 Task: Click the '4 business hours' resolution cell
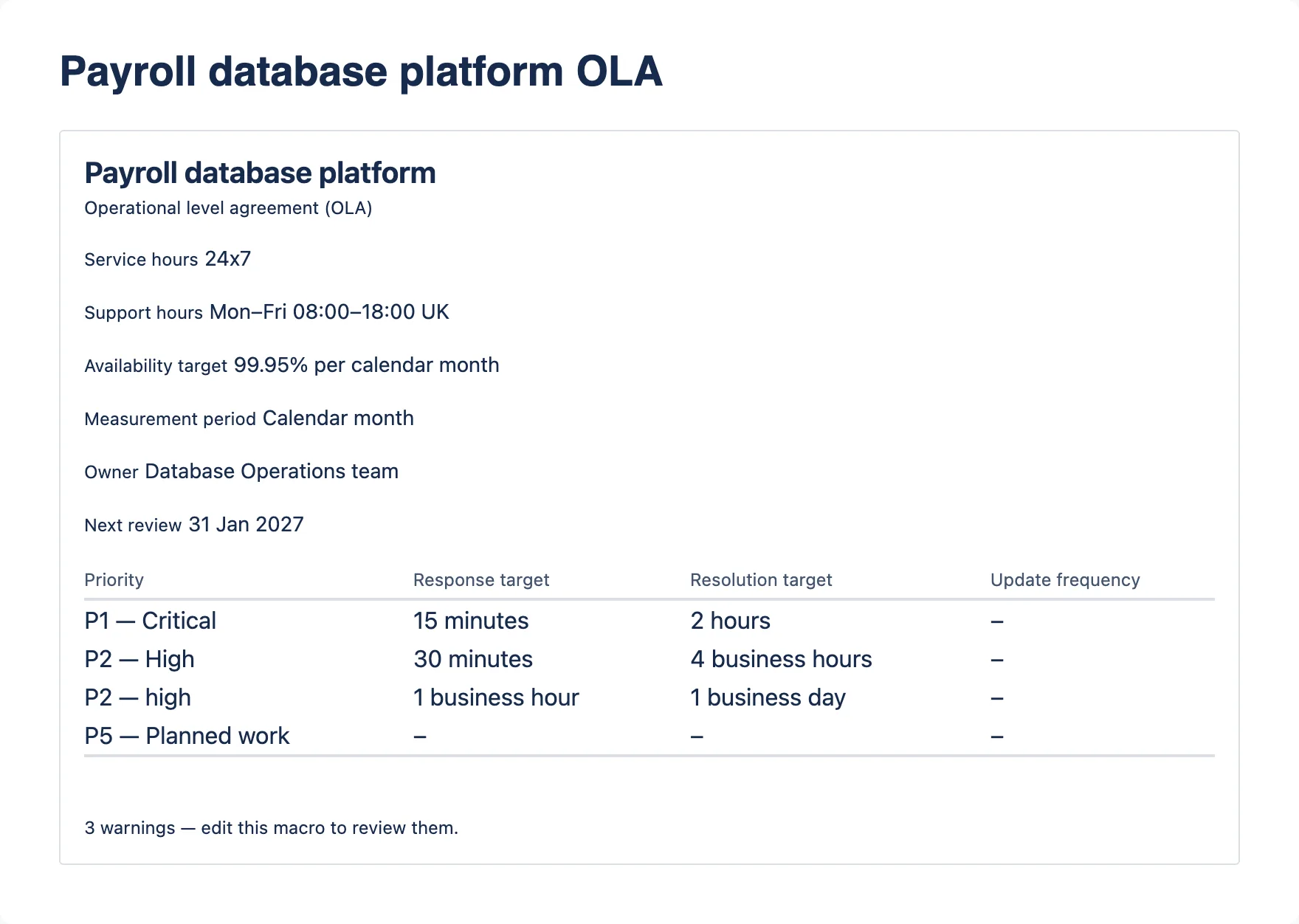click(781, 659)
